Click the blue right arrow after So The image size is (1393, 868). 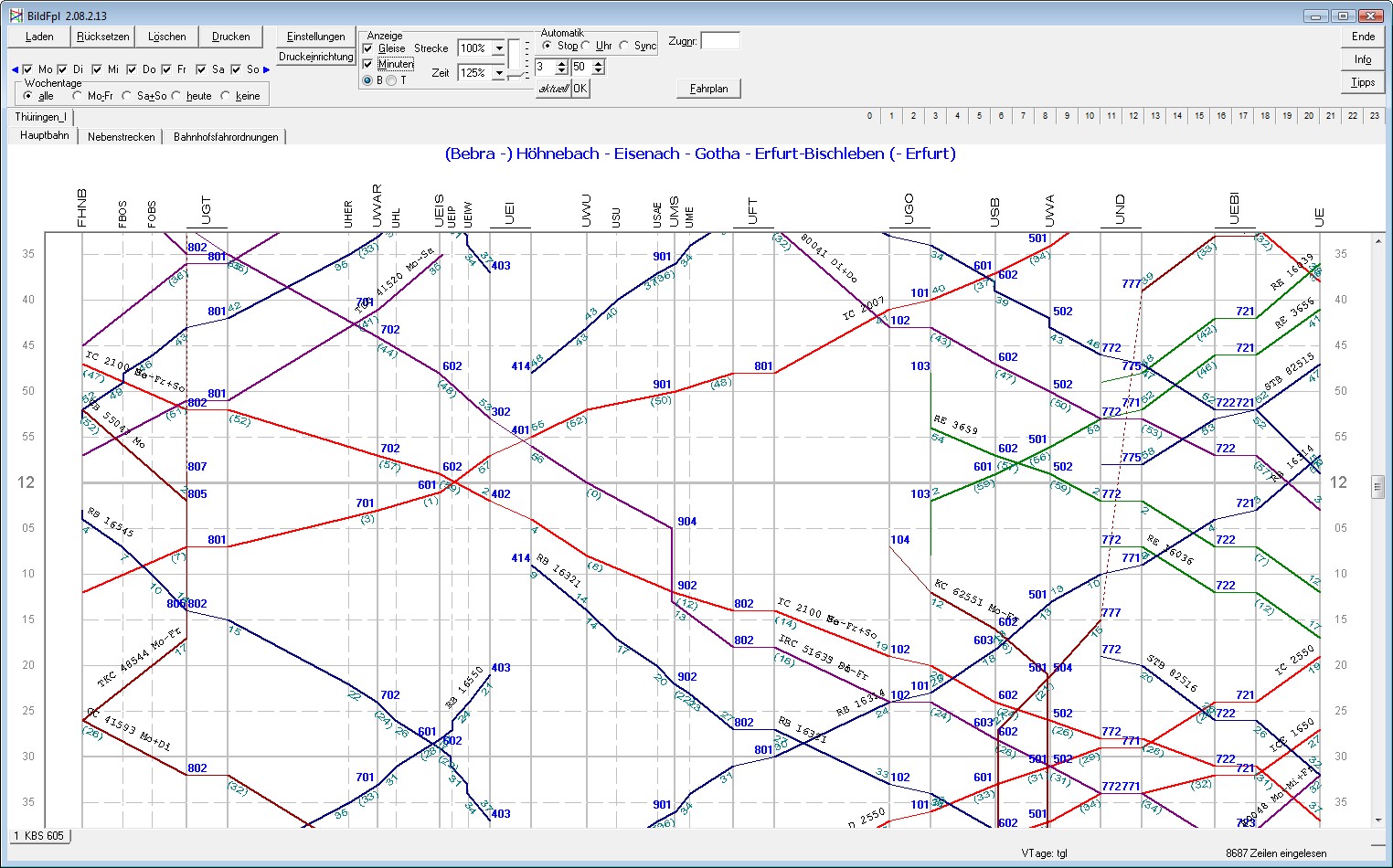click(267, 69)
